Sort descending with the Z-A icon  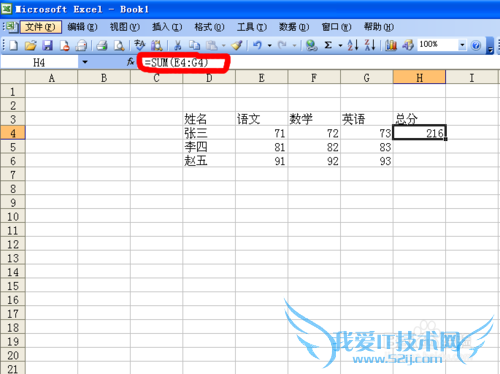pos(370,45)
